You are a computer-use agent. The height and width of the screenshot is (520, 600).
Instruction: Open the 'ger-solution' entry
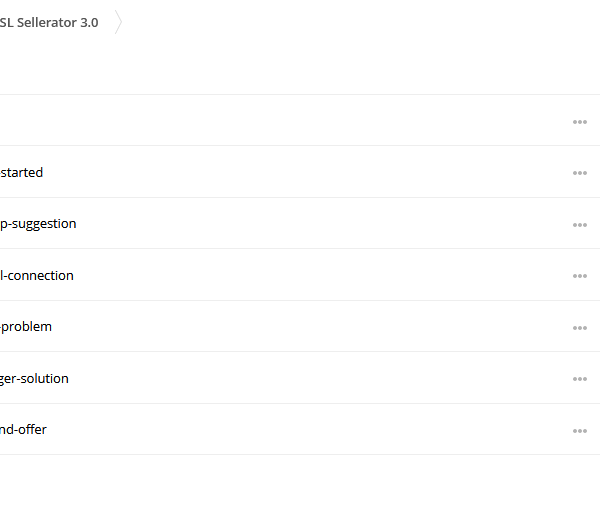34,379
